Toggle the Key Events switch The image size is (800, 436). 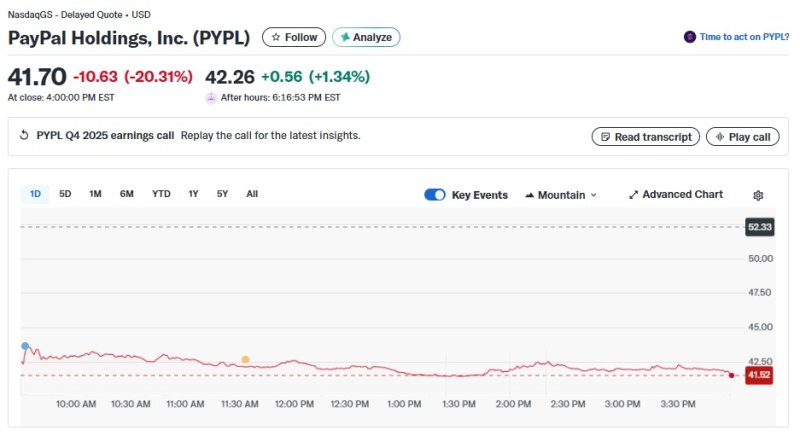(x=435, y=195)
